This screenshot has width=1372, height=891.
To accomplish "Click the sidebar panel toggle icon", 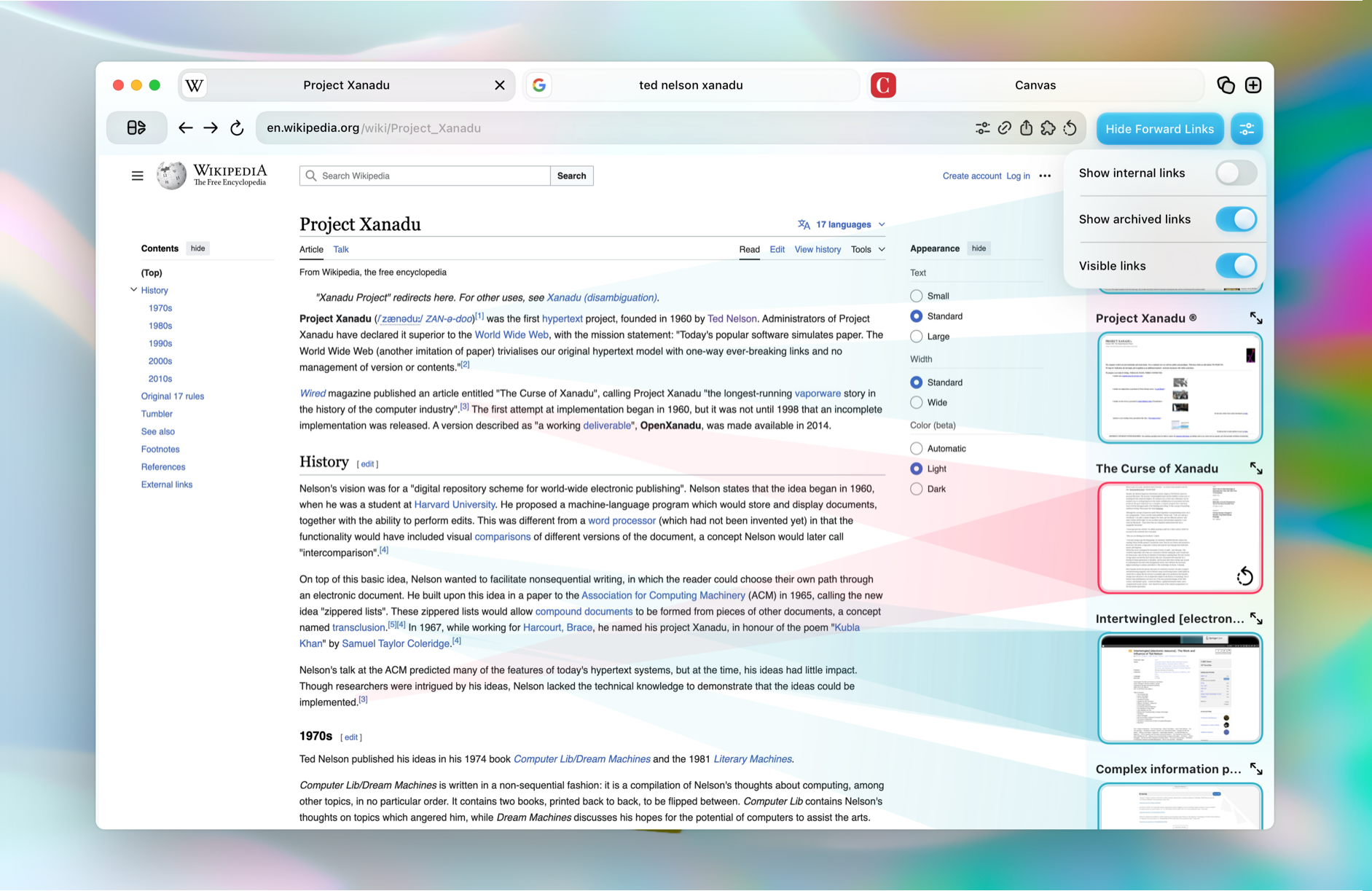I will pos(136,128).
